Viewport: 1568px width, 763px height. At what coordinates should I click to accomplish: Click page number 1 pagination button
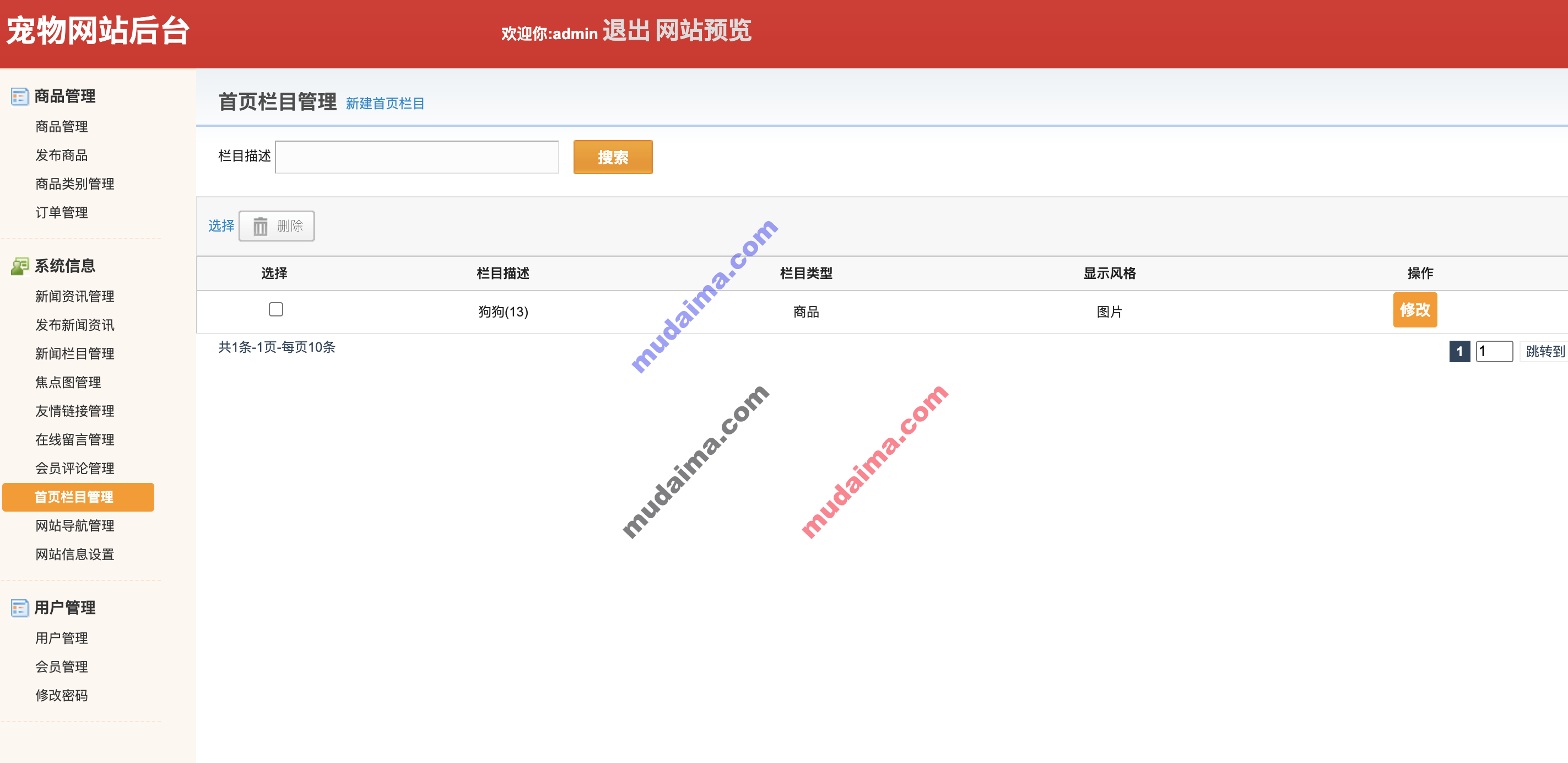[x=1459, y=351]
